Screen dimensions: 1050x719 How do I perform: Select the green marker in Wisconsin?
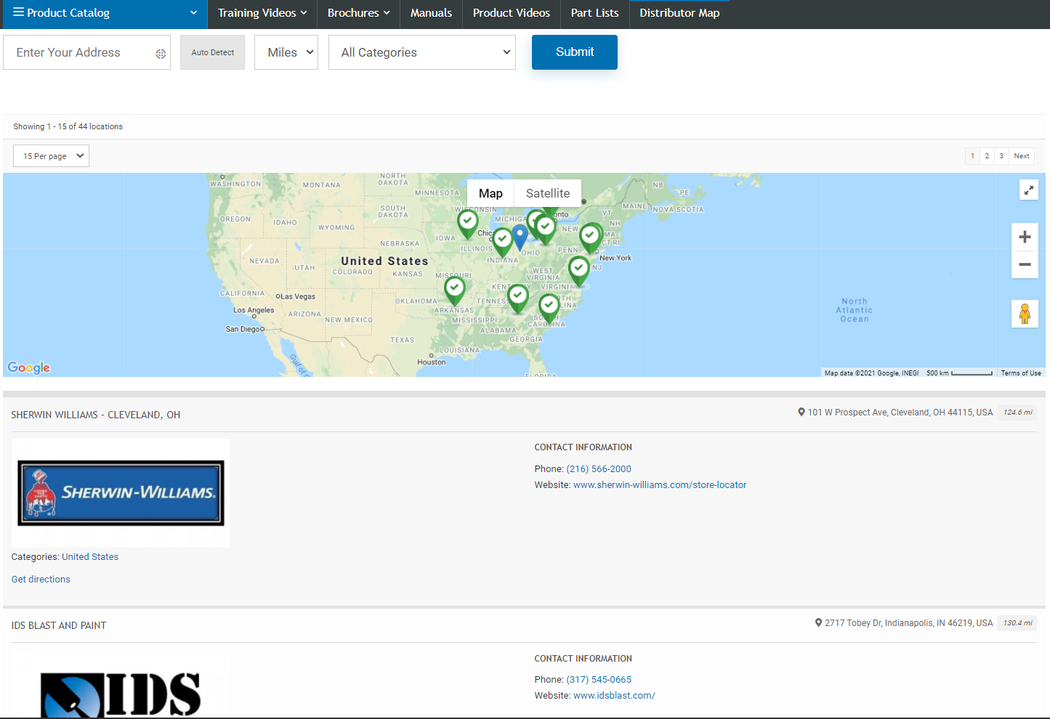(x=467, y=224)
